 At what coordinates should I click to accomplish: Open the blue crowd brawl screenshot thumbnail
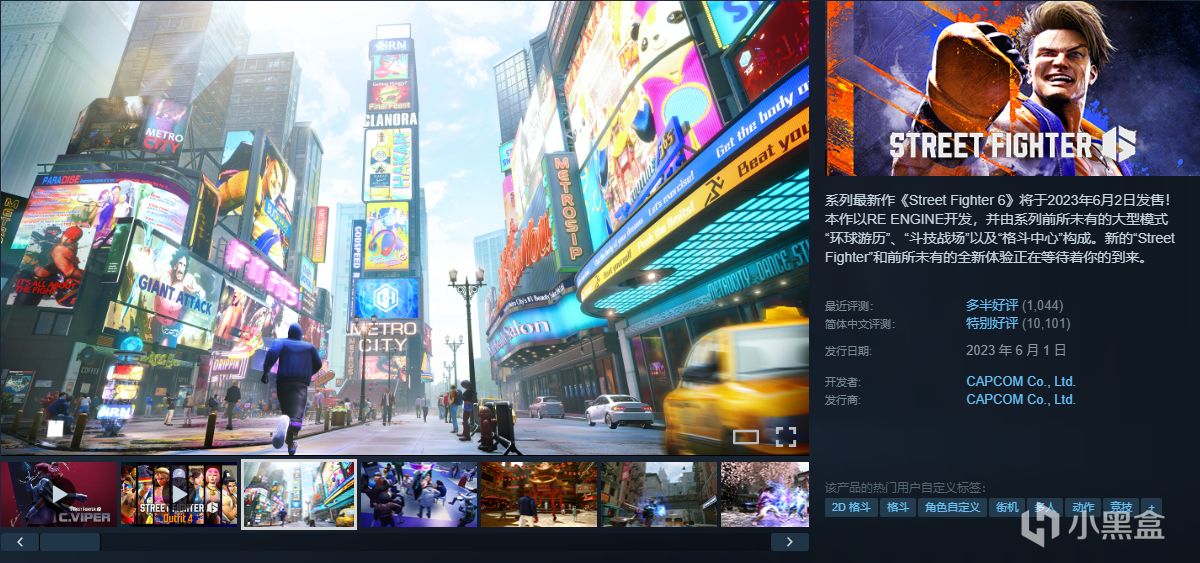point(419,494)
